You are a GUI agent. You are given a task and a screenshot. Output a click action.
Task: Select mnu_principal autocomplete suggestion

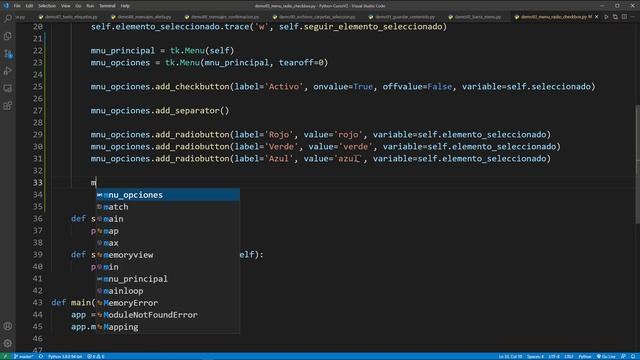[x=168, y=279]
